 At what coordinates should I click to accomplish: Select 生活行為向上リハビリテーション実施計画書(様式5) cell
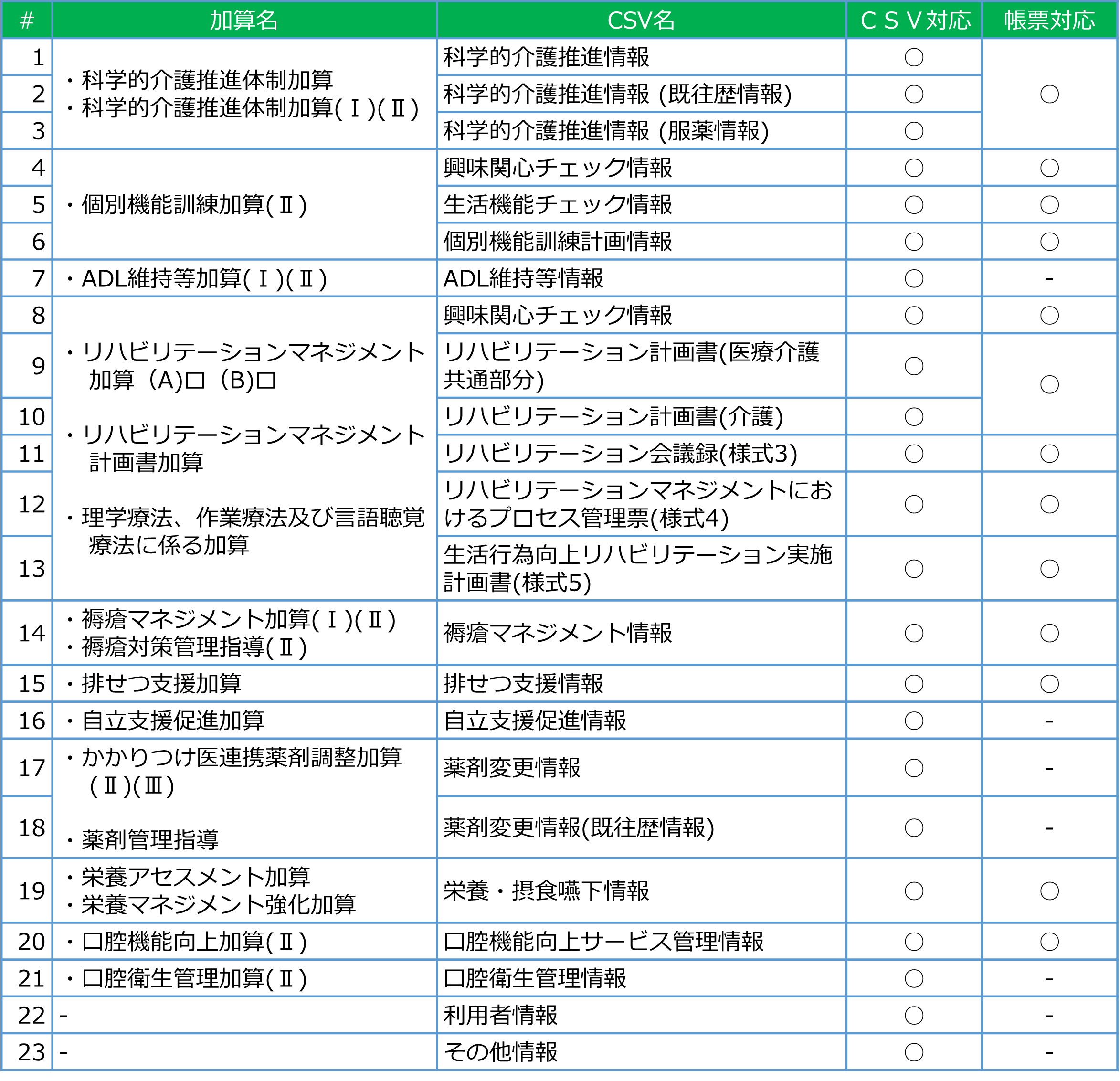(x=641, y=568)
